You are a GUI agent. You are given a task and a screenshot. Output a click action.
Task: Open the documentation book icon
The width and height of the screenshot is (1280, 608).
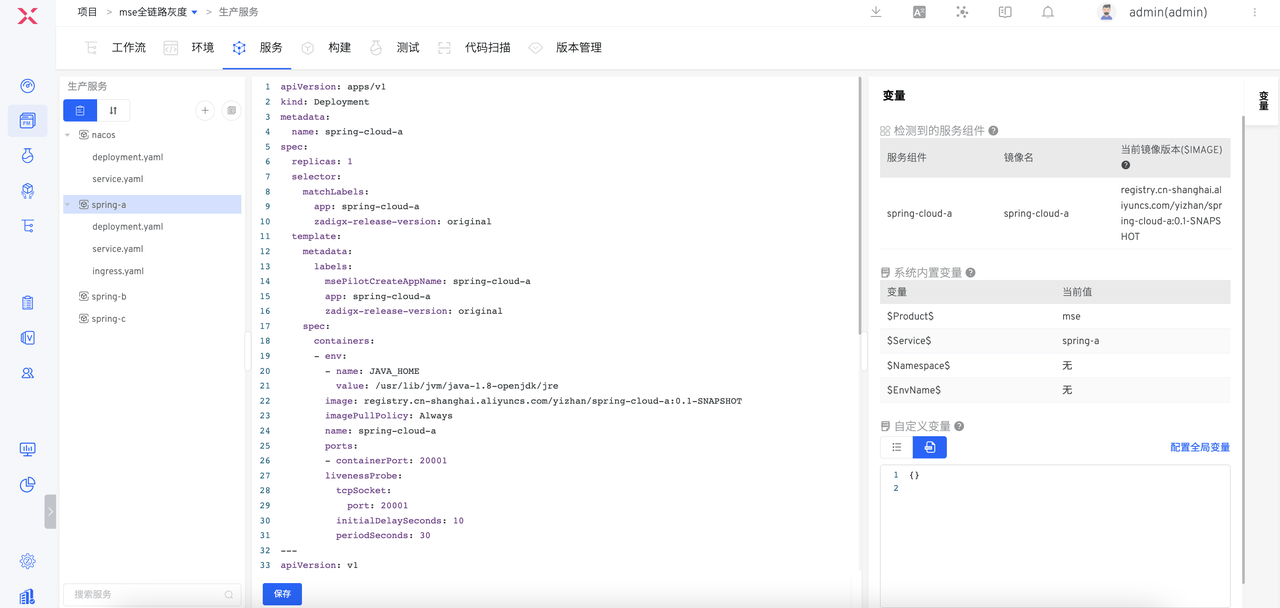[1005, 12]
